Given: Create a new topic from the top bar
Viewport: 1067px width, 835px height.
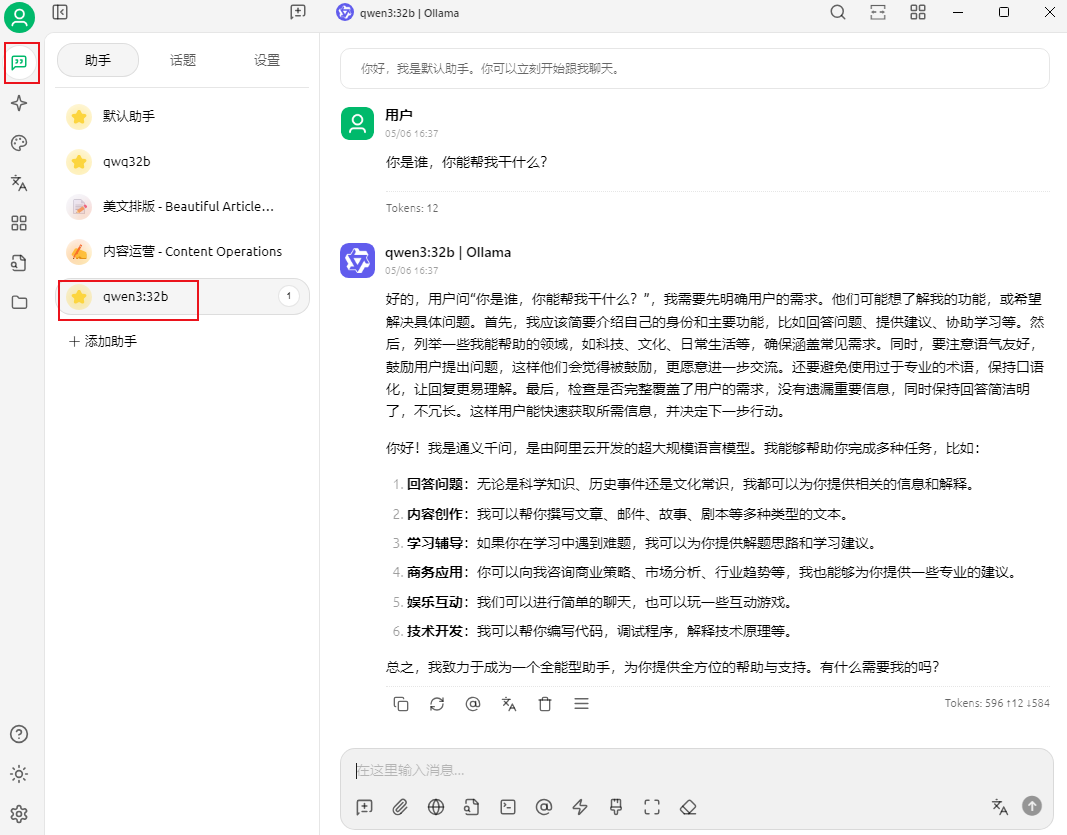Looking at the screenshot, I should [x=298, y=12].
